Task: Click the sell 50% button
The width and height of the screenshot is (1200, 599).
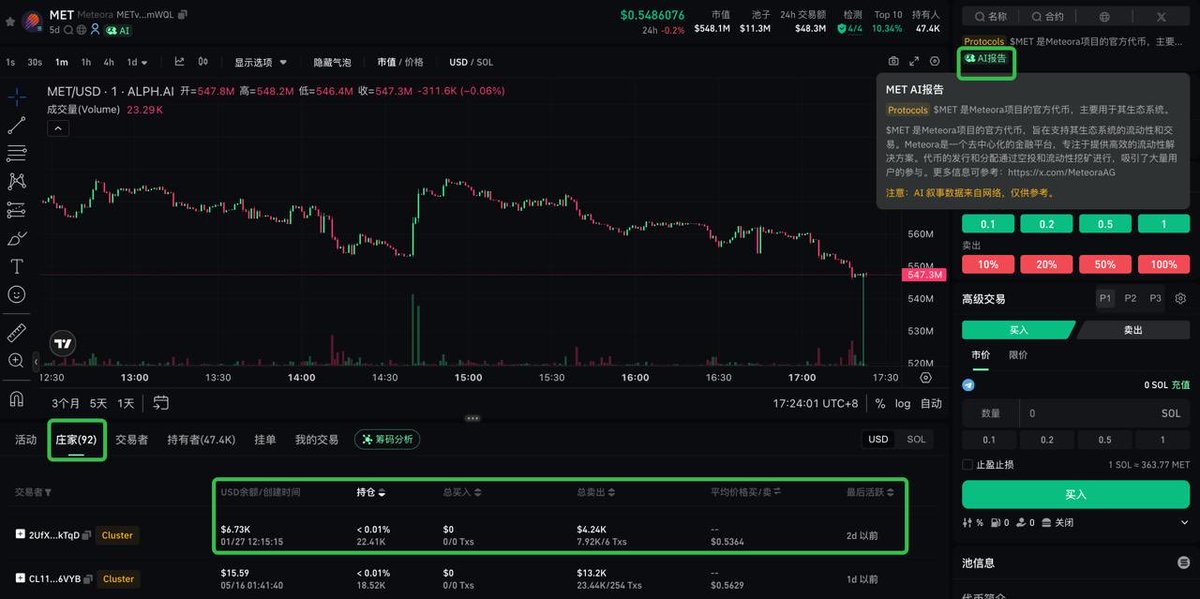Action: coord(1105,264)
